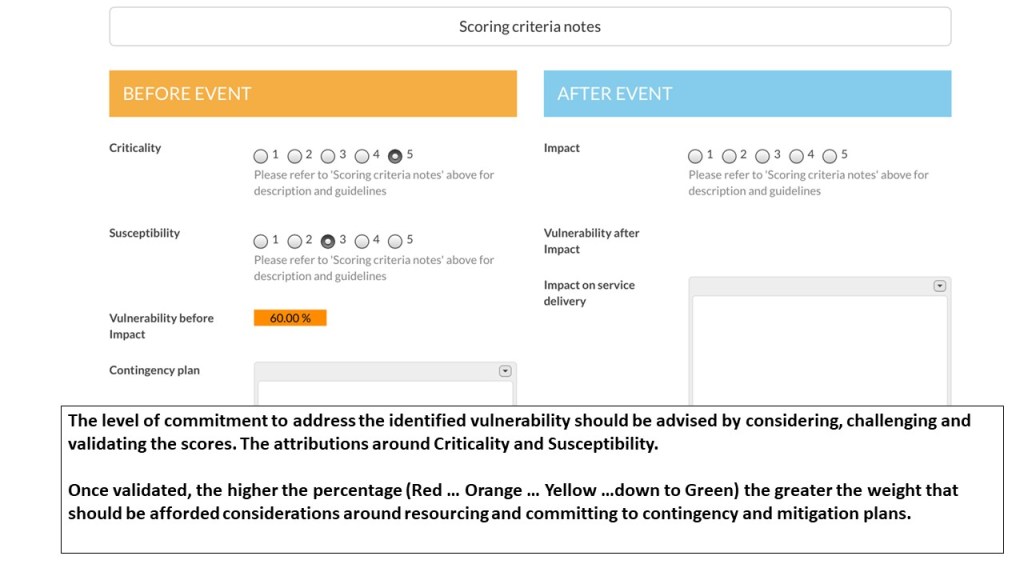
Task: Set Susceptibility rating to 4
Action: (362, 241)
